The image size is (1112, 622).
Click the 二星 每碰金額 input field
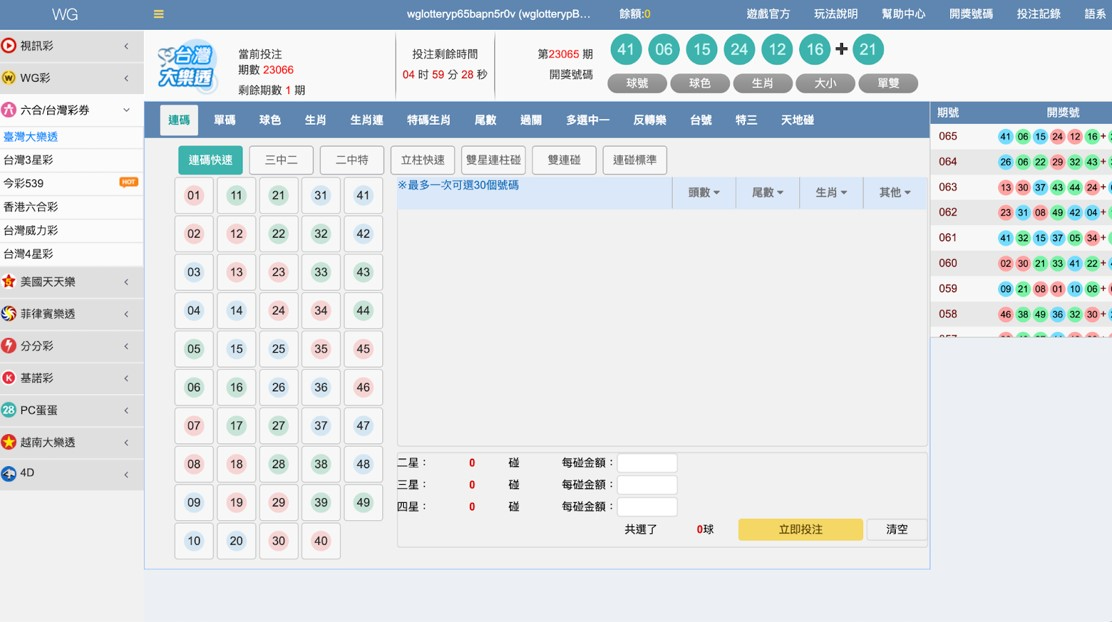pyautogui.click(x=647, y=463)
